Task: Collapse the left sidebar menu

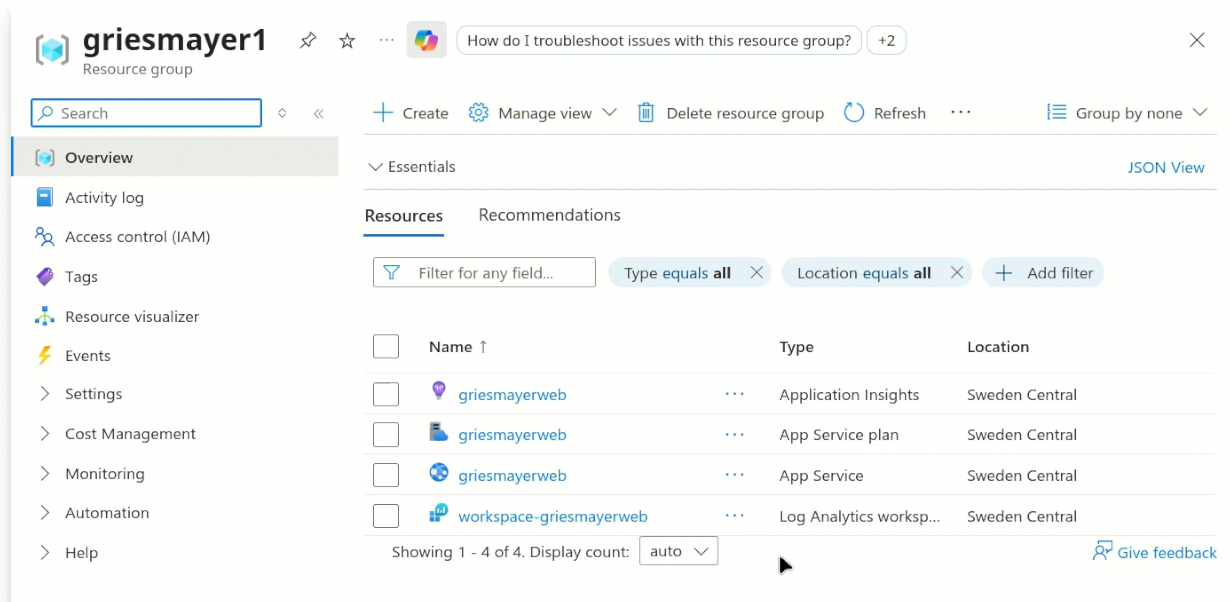Action: pos(318,114)
